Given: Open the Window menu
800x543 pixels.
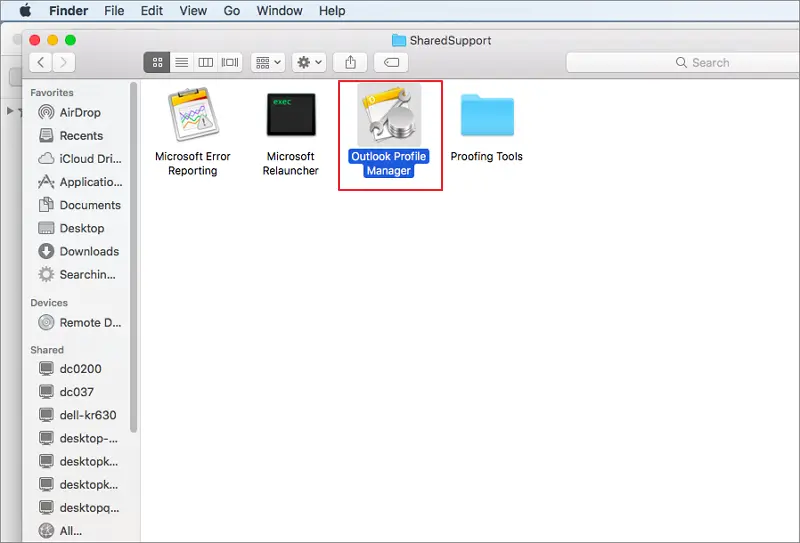Looking at the screenshot, I should click(279, 11).
